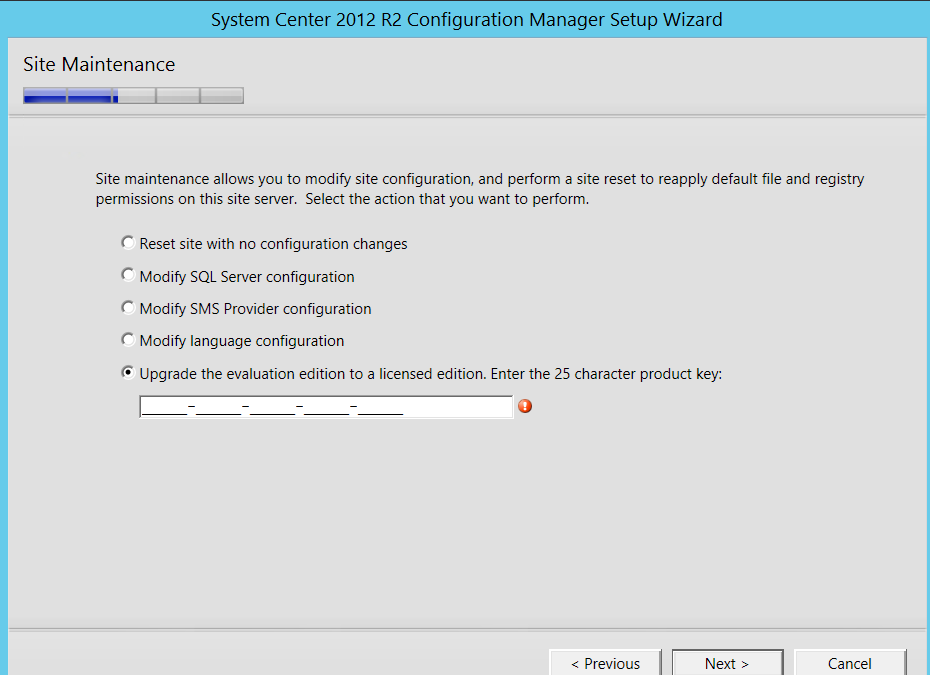Go back with the Previous button
The height and width of the screenshot is (675, 930).
[x=605, y=663]
